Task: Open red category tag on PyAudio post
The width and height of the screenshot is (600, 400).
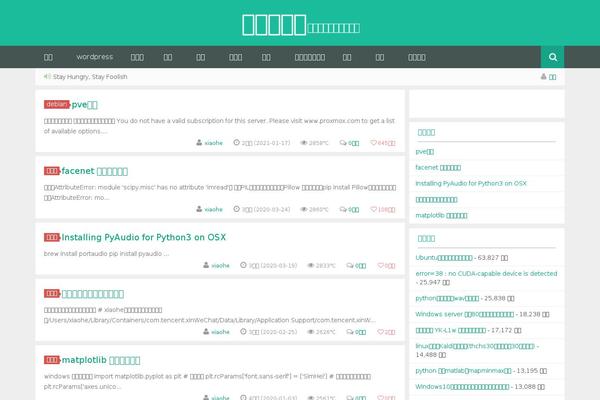Action: point(52,237)
